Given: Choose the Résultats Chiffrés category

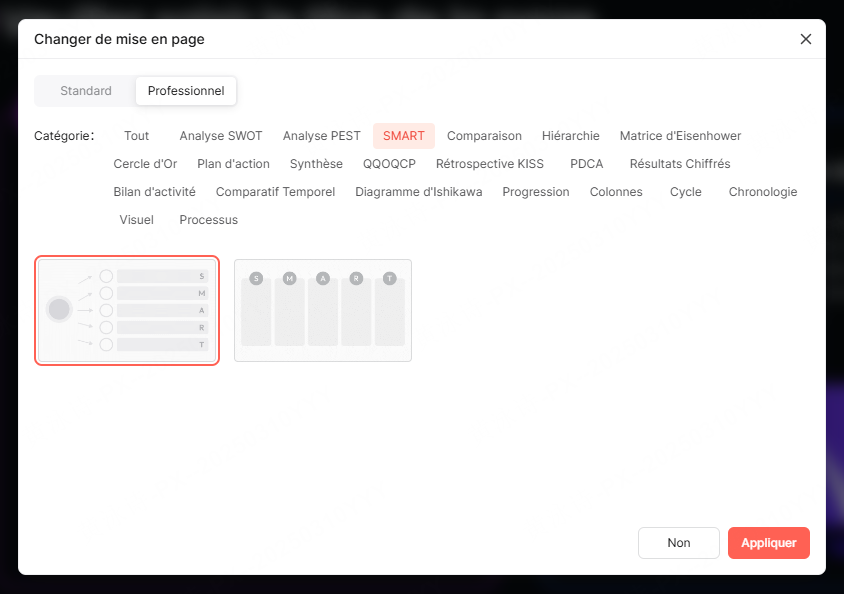Looking at the screenshot, I should pyautogui.click(x=680, y=164).
